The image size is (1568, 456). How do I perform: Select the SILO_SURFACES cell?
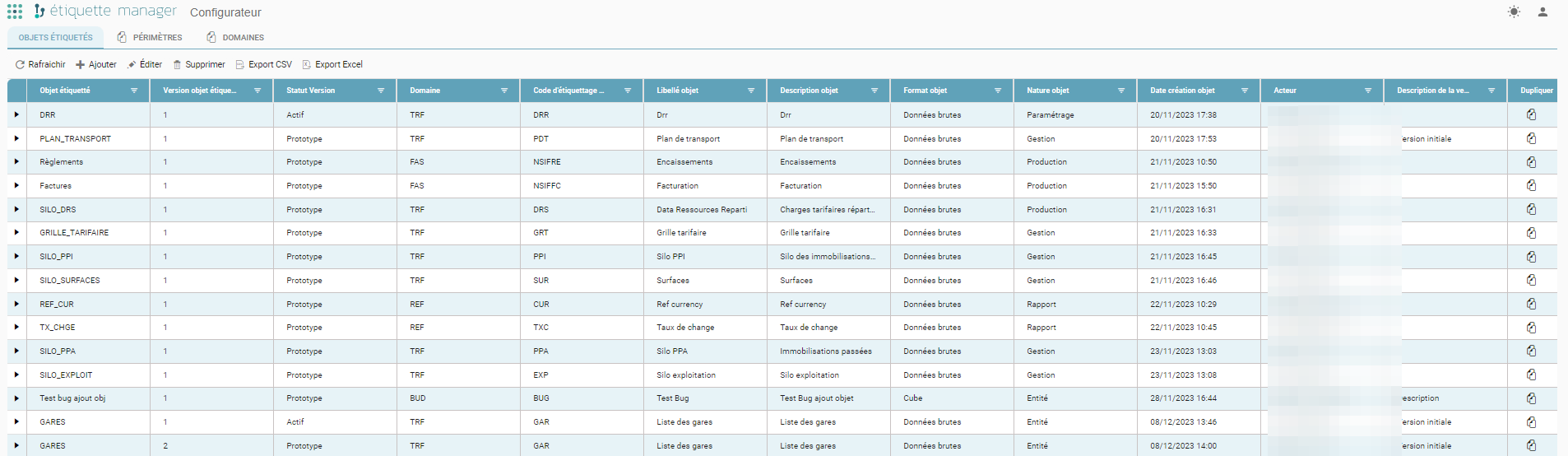pos(89,281)
